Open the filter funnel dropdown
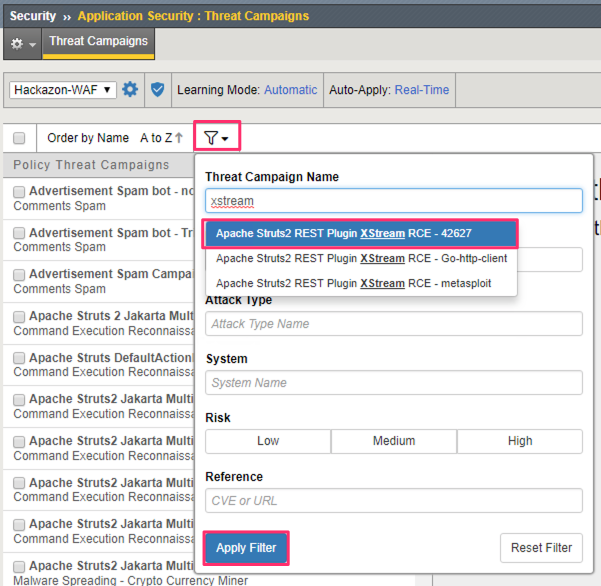 point(217,137)
